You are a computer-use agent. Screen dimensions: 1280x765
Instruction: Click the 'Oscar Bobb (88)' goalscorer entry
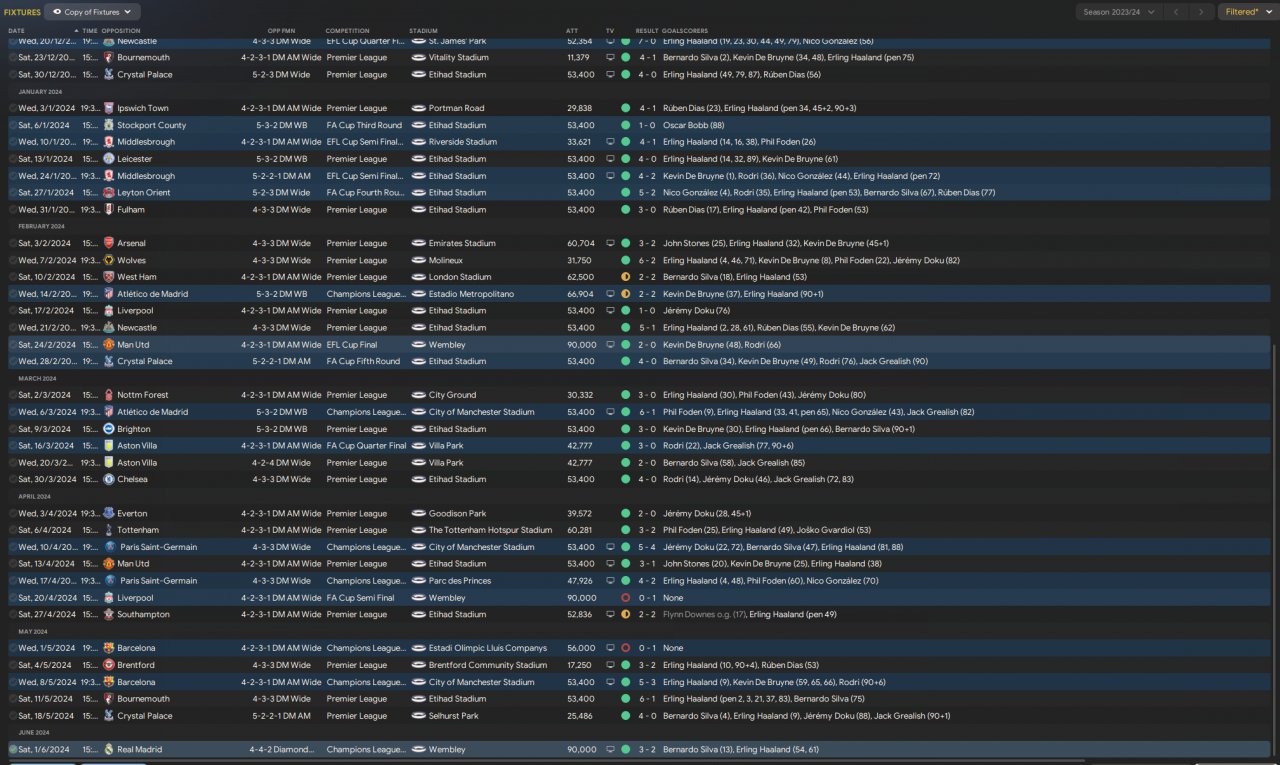point(693,125)
